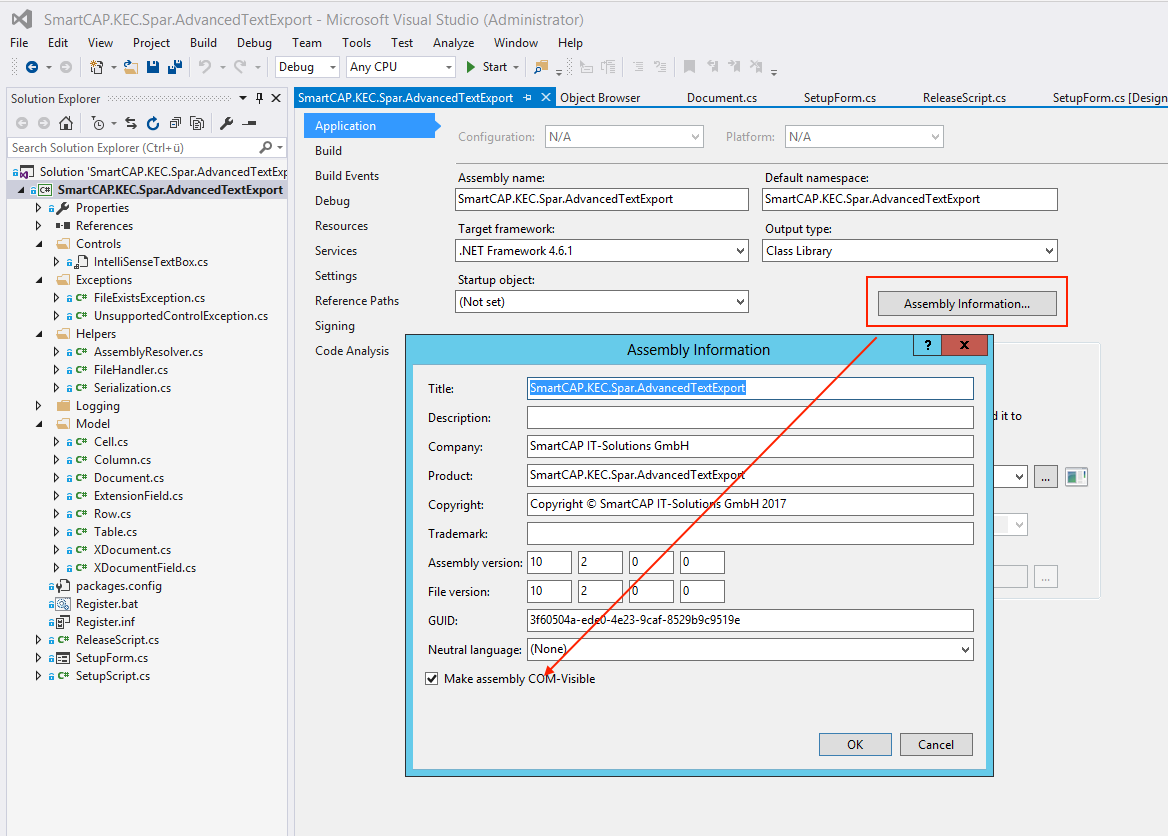Switch to the Object Browser tab
This screenshot has width=1168, height=836.
coord(600,98)
